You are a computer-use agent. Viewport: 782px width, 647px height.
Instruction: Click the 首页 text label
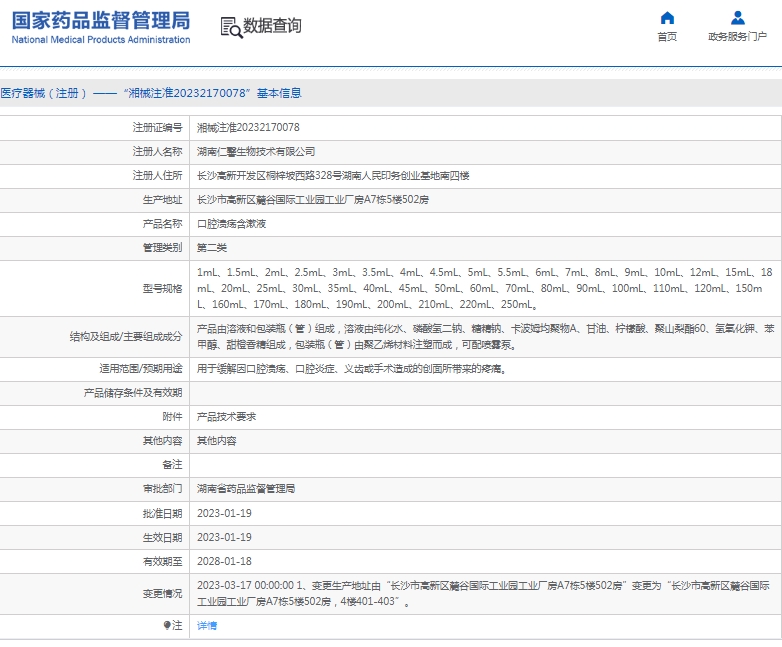[667, 37]
